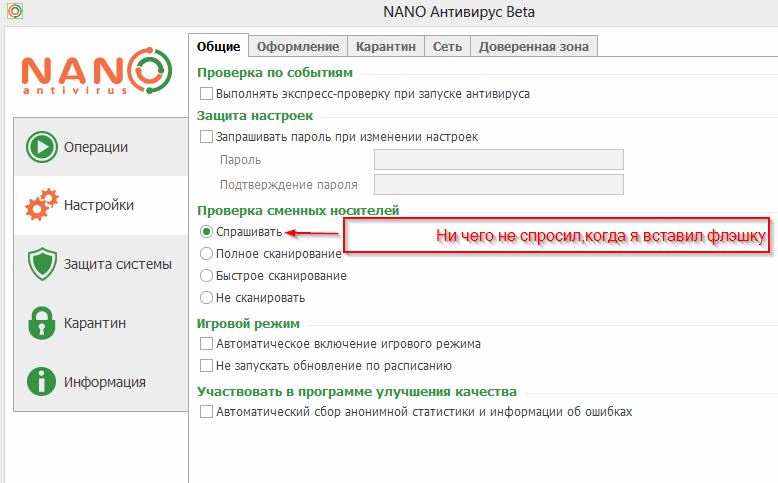Click the app icon in title bar
This screenshot has height=483, width=778.
[x=10, y=13]
